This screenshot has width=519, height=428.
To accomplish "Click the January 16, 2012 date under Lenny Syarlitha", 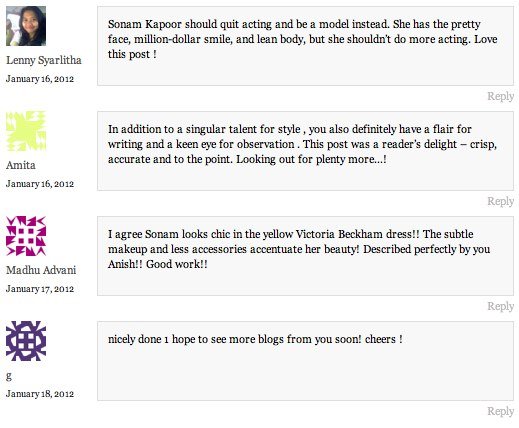I will point(40,79).
